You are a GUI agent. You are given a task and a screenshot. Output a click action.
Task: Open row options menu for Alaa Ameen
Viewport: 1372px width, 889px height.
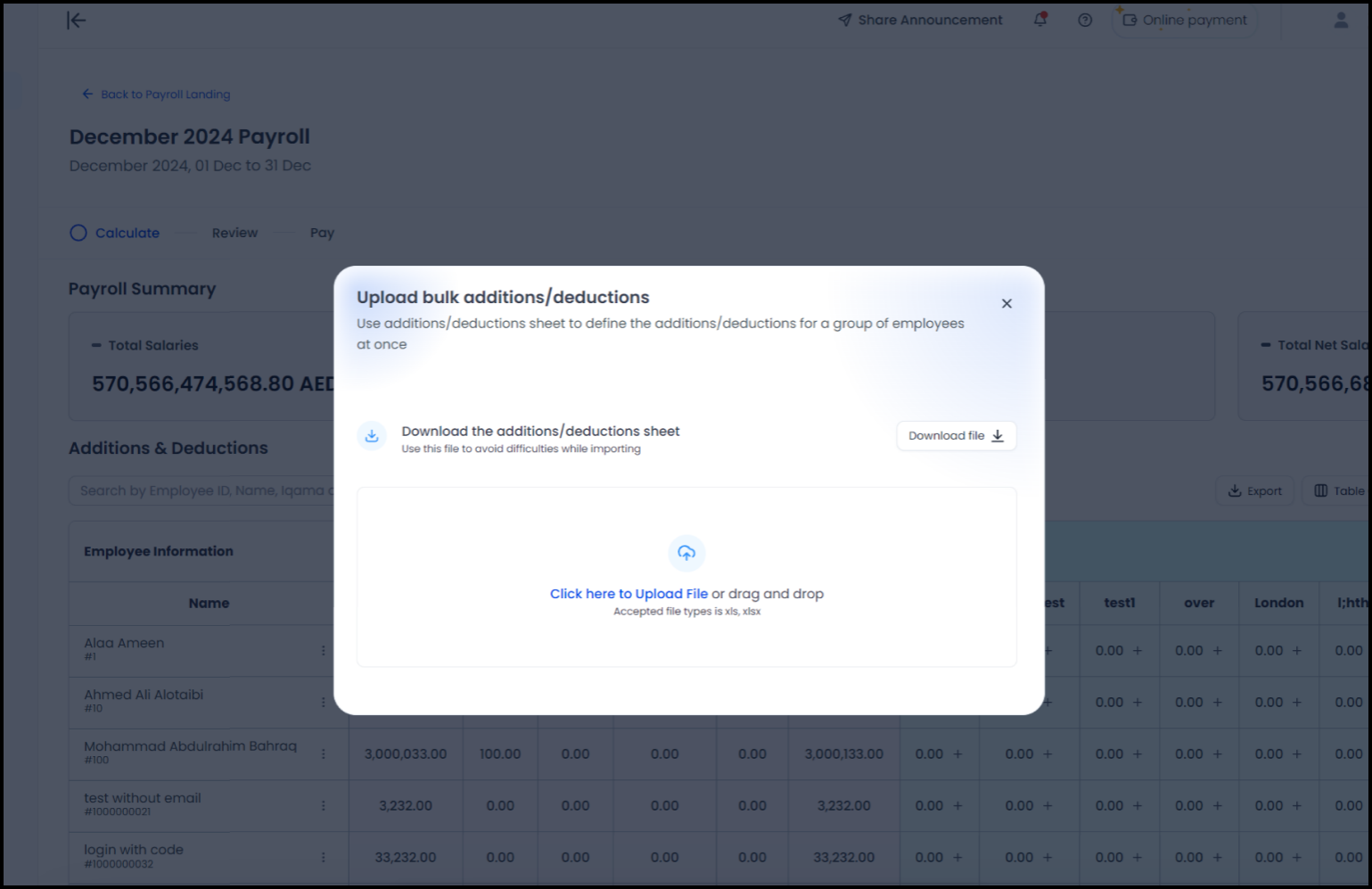tap(323, 651)
